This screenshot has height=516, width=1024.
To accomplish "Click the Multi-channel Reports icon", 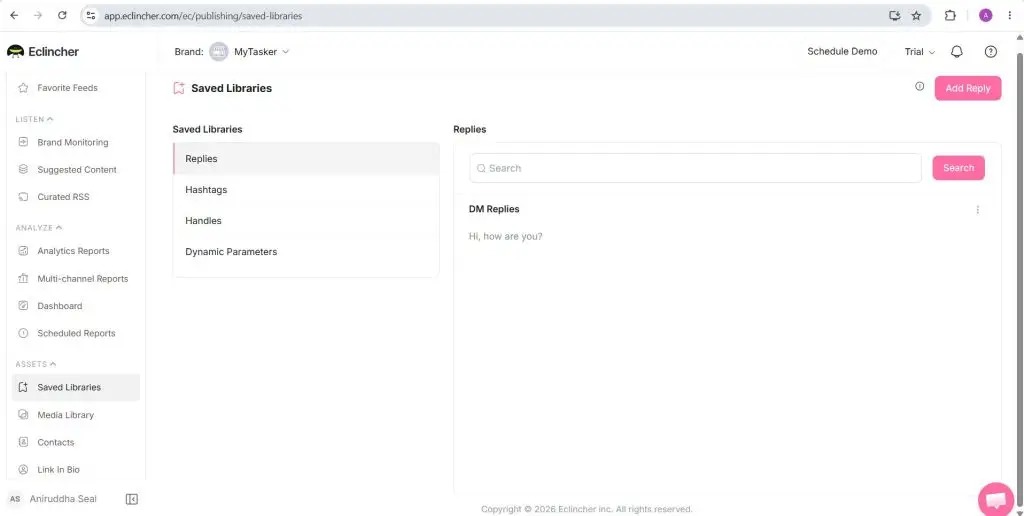I will 24,278.
